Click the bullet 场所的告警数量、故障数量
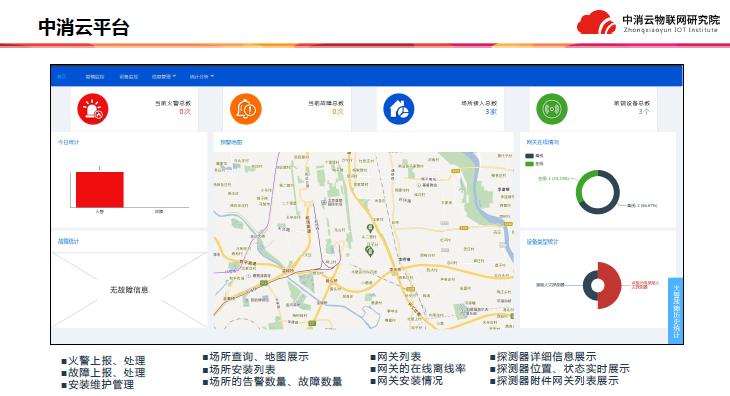 tap(272, 382)
